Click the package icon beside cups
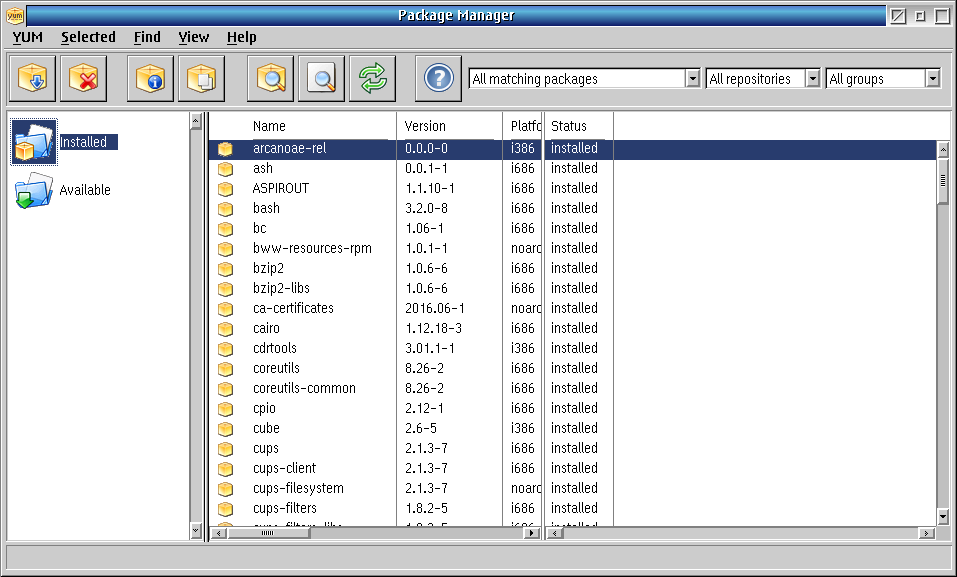957x577 pixels. click(x=226, y=449)
